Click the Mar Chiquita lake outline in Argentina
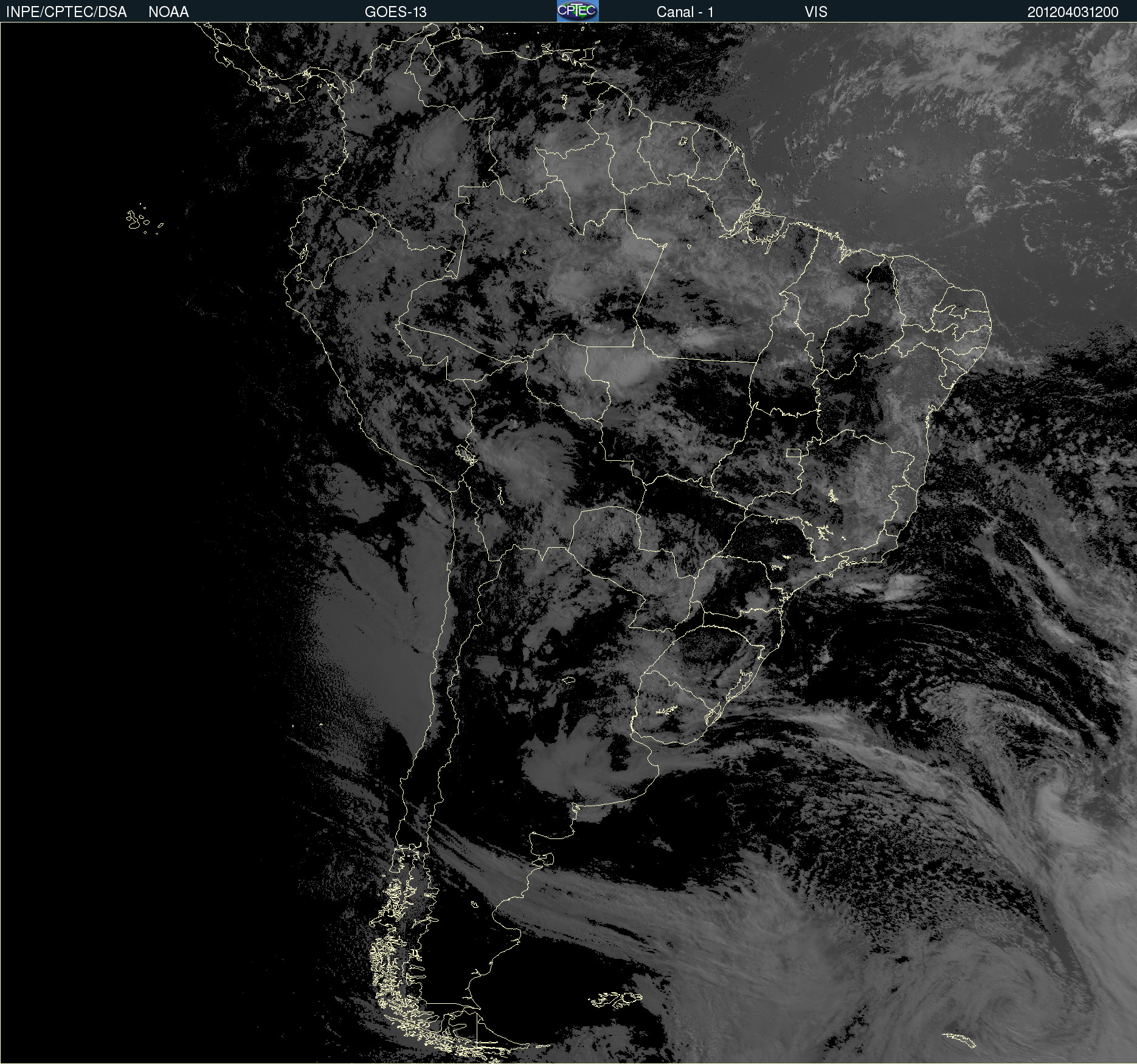1137x1064 pixels. pyautogui.click(x=568, y=680)
